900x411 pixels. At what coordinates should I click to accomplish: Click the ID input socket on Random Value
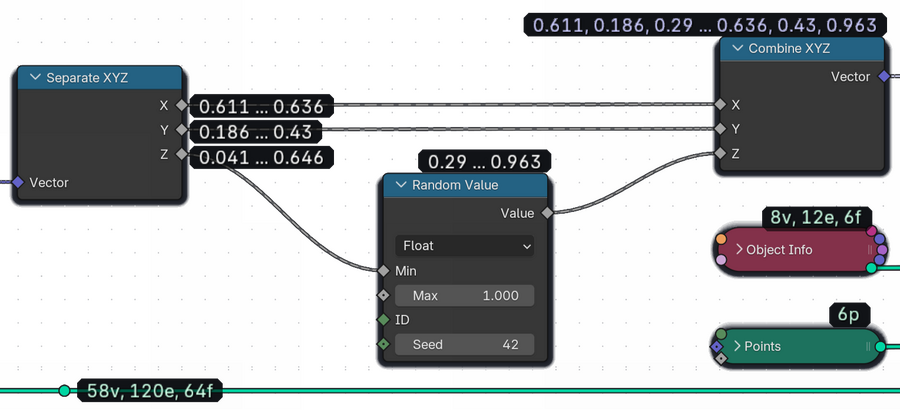(384, 320)
